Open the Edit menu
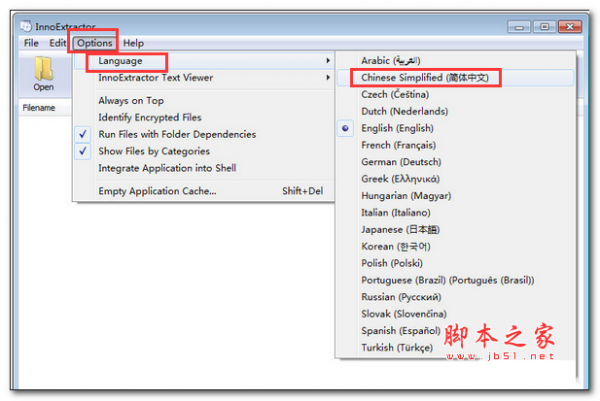Viewport: 600px width, 401px height. (x=57, y=43)
